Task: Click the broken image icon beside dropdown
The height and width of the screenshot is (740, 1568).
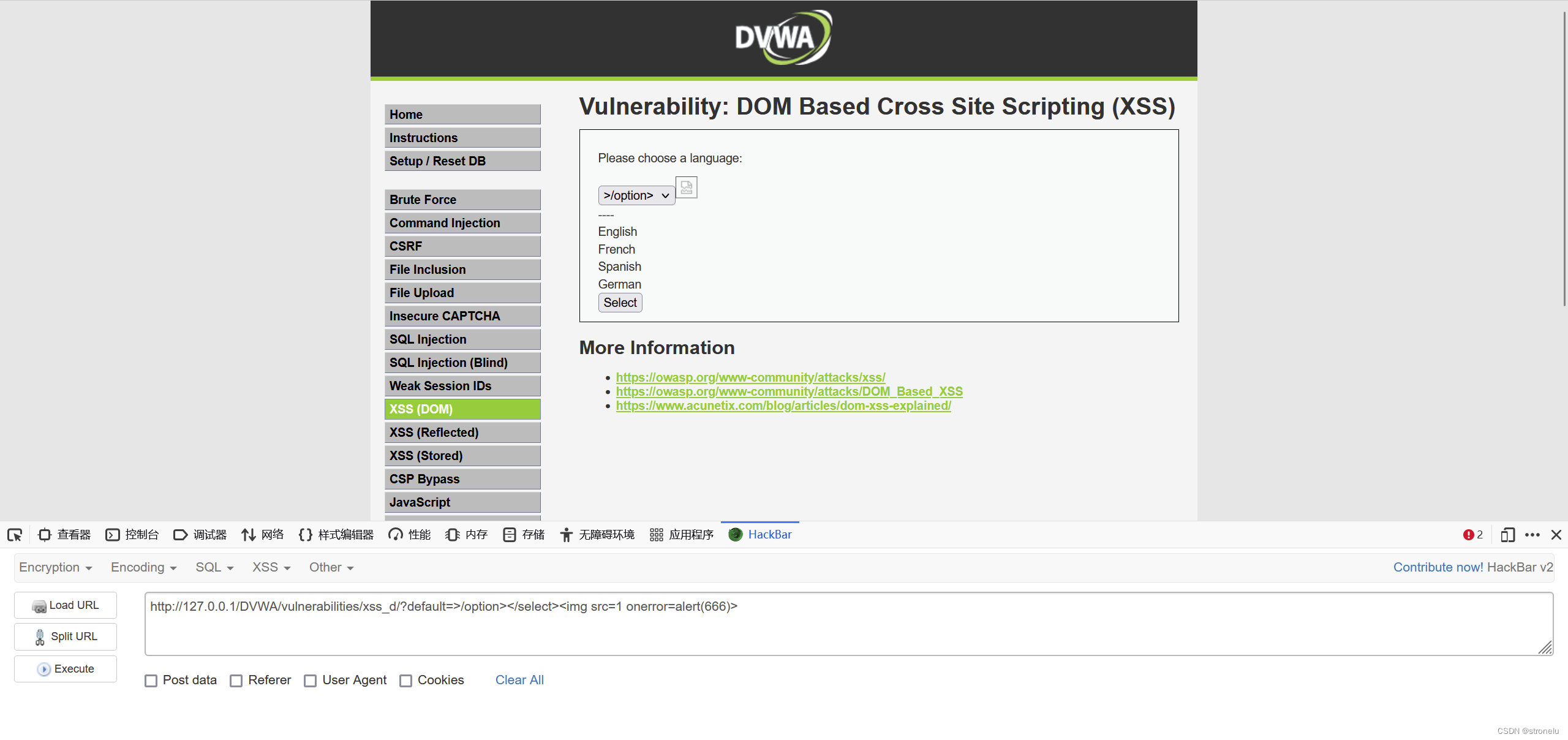Action: (x=686, y=187)
